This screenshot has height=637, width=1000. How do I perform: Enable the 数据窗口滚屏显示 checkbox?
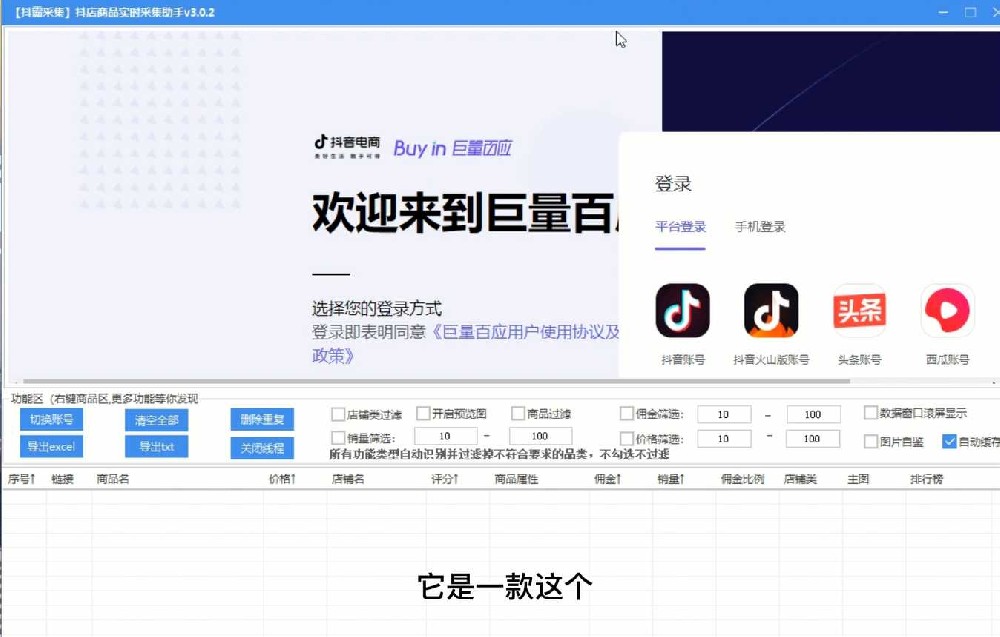[x=871, y=413]
